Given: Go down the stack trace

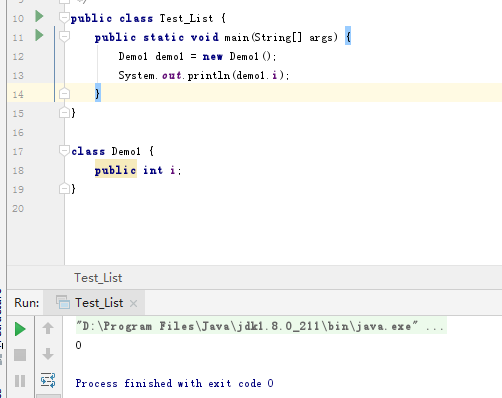Looking at the screenshot, I should 48,354.
